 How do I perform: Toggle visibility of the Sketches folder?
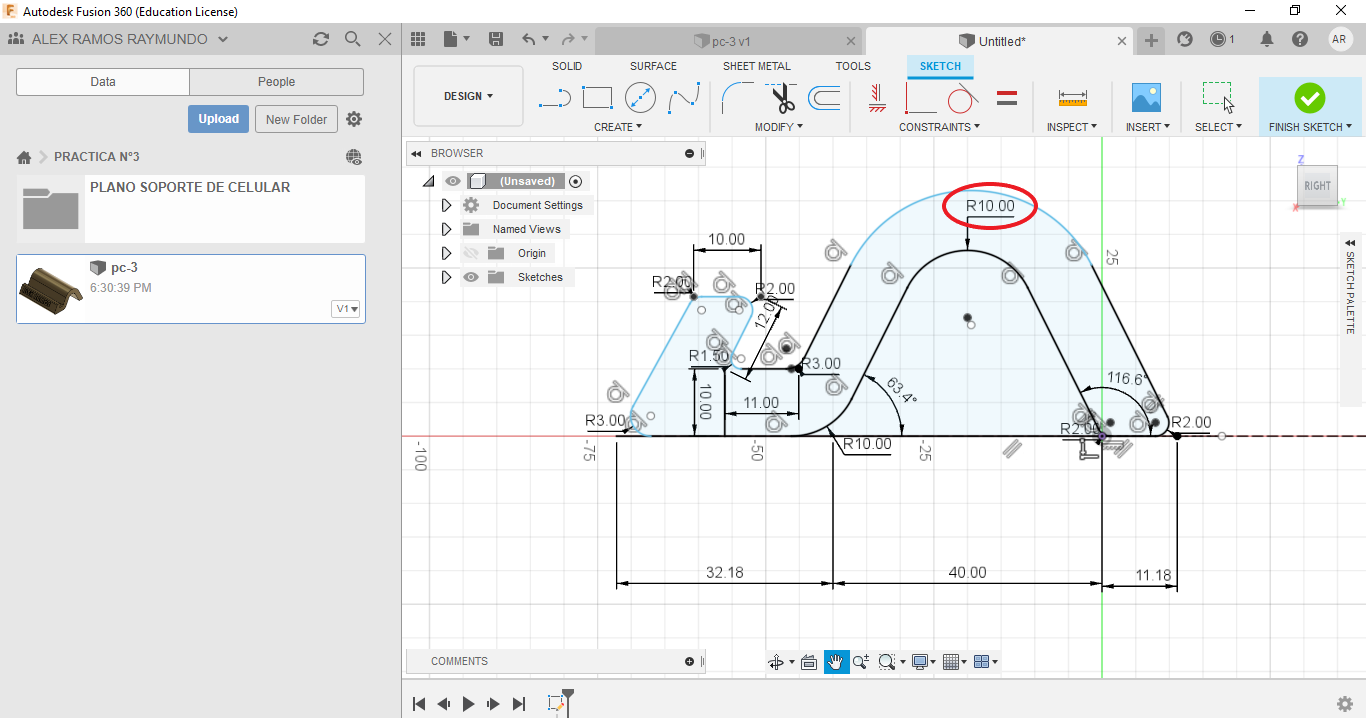pyautogui.click(x=470, y=277)
